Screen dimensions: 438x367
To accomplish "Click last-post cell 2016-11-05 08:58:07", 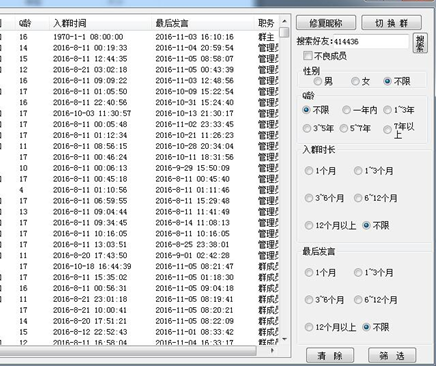I will tap(194, 59).
